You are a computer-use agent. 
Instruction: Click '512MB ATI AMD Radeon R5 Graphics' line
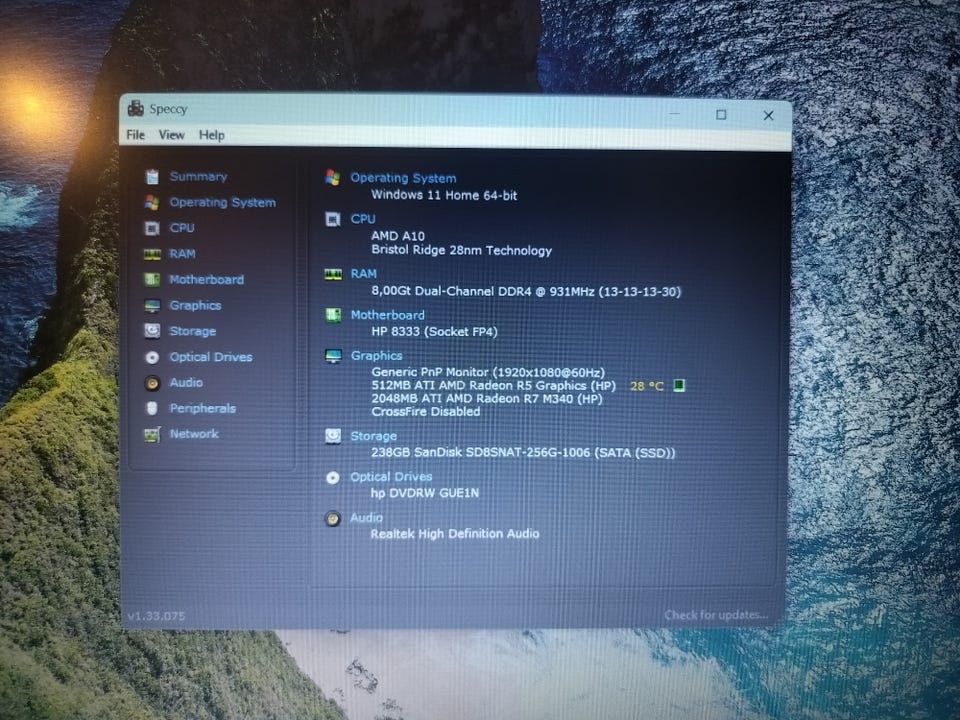(x=493, y=386)
